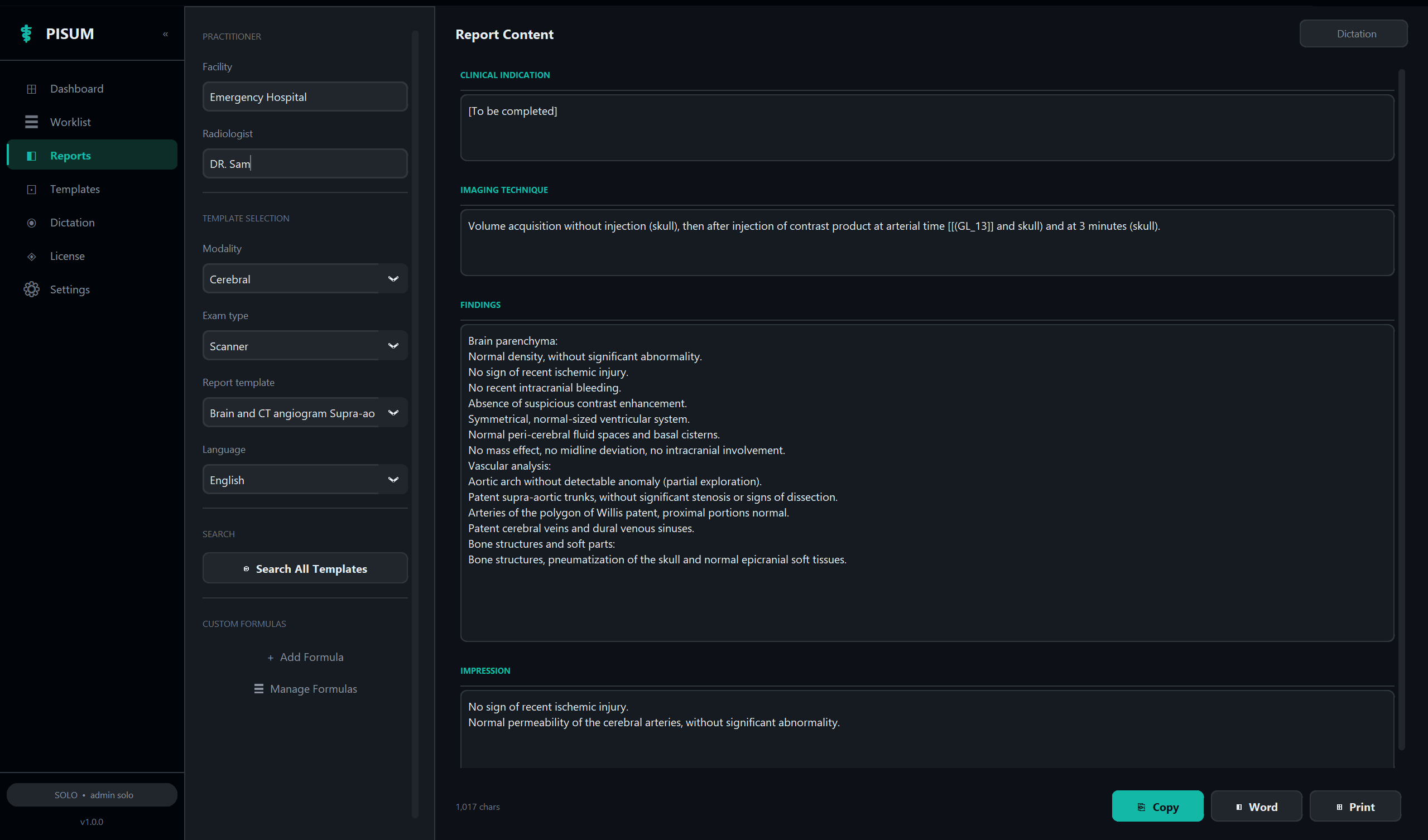The width and height of the screenshot is (1428, 840).
Task: Copy the report with the Copy button
Action: (1157, 806)
